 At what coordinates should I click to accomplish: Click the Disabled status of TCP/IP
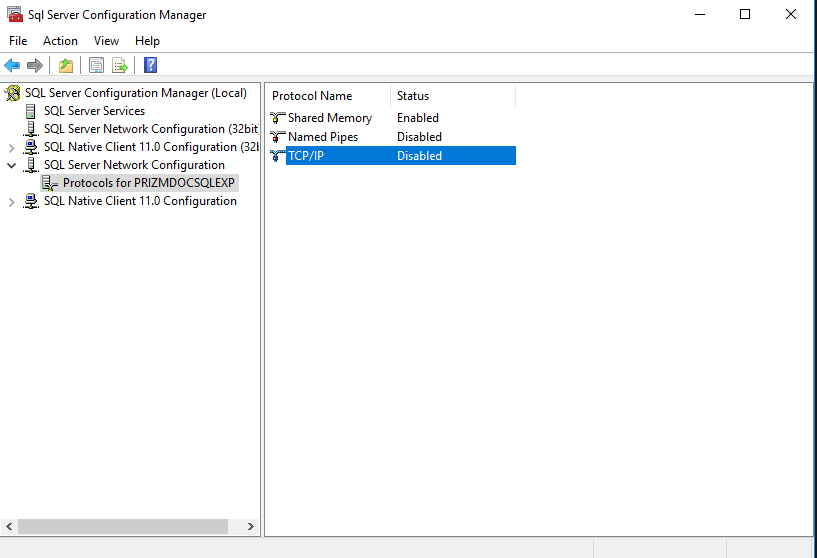coord(419,155)
